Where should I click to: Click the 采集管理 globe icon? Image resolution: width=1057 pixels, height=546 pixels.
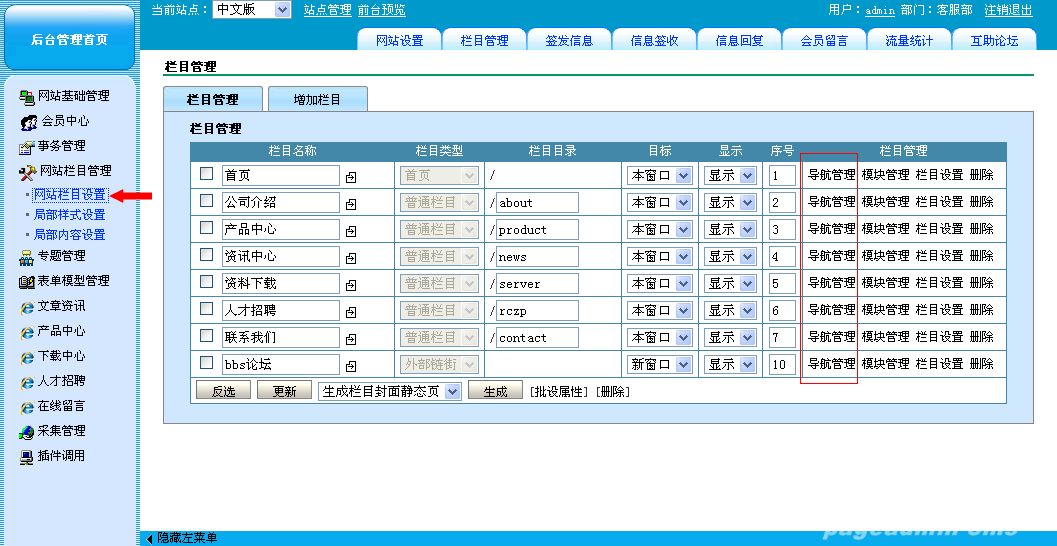coord(27,431)
